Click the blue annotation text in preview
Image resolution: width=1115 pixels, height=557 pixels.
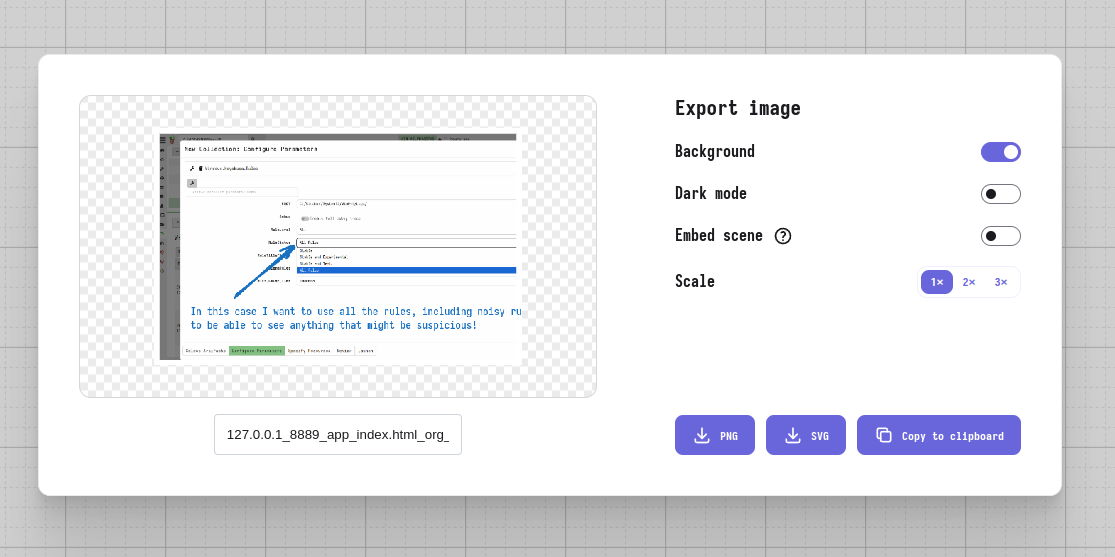pyautogui.click(x=356, y=318)
